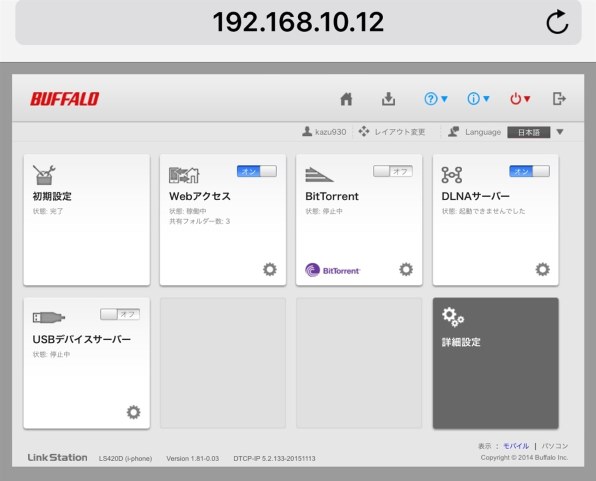
Task: Click the 状態: 起動できませんでした status text
Action: coord(483,211)
